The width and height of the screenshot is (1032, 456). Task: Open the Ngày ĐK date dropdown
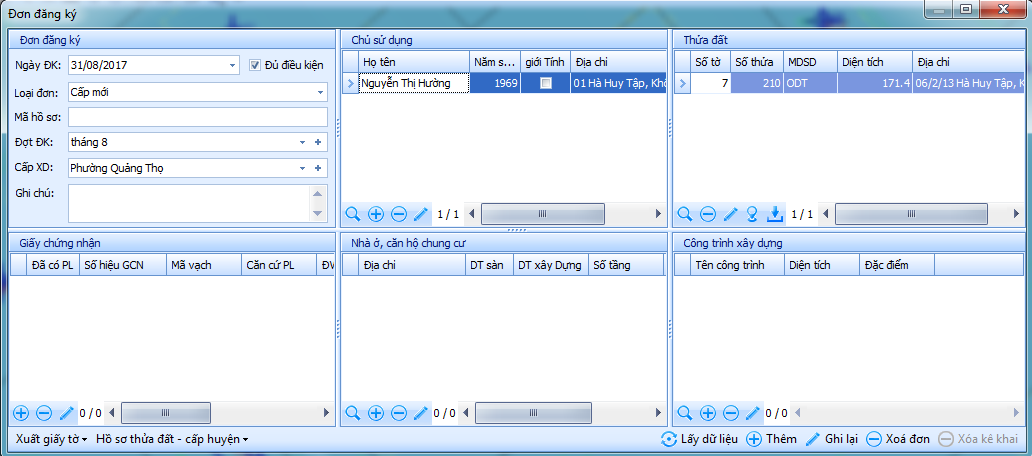[232, 65]
